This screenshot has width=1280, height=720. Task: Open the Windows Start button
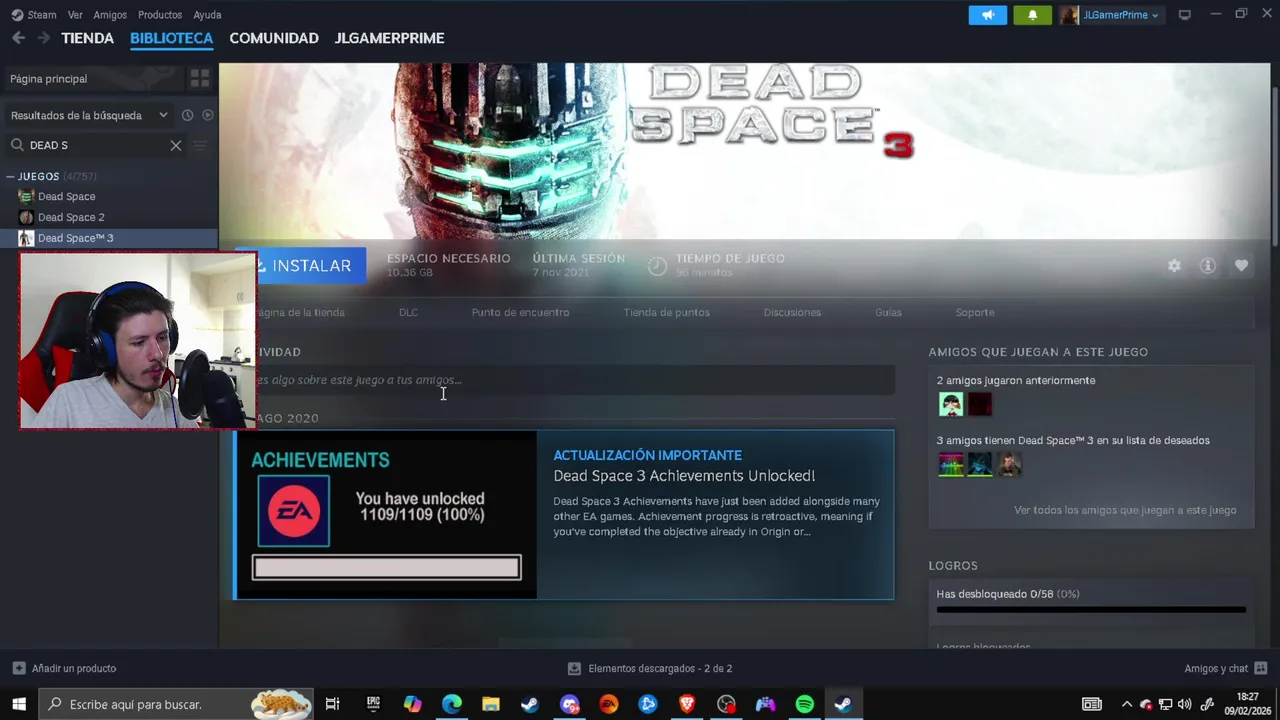(x=19, y=704)
